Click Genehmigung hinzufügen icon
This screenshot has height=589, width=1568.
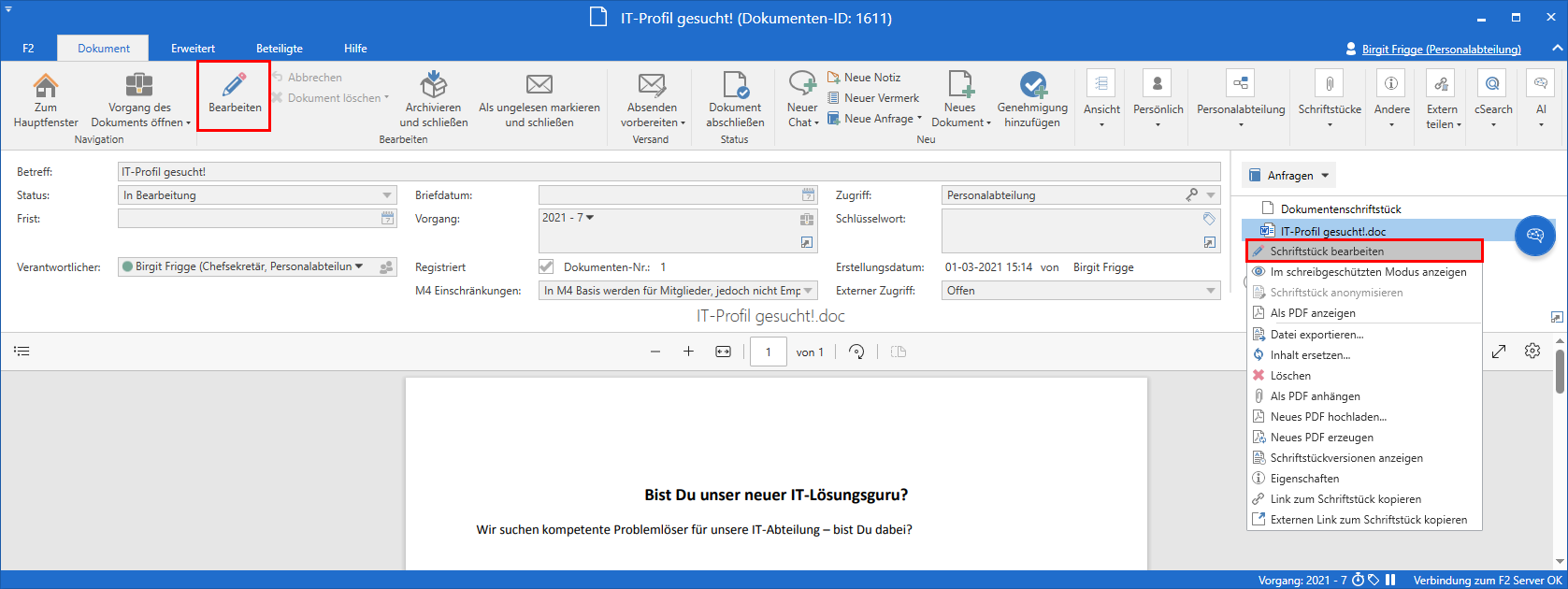coord(1032,86)
